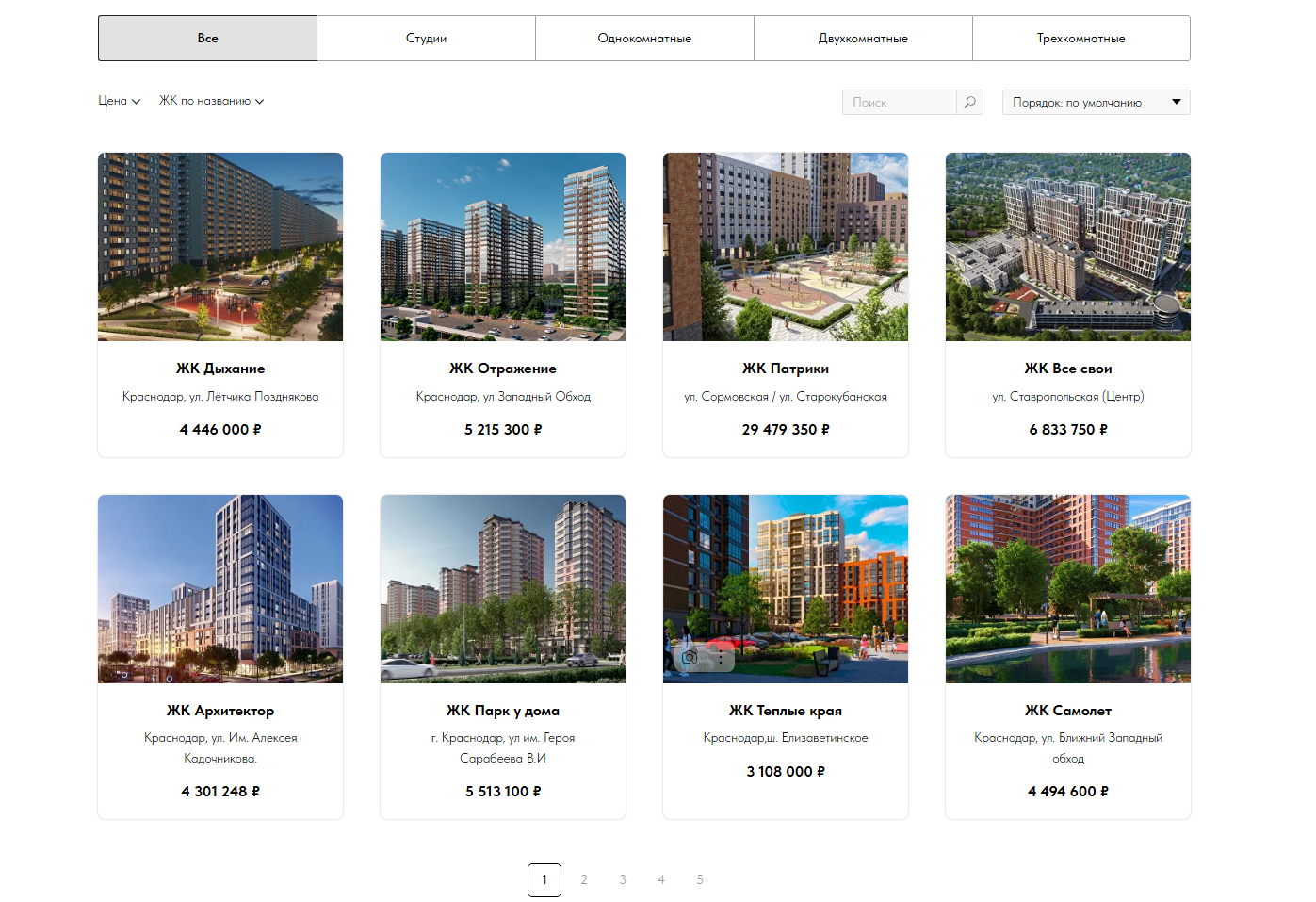The height and width of the screenshot is (902, 1316).
Task: Click the price 3 108 000 ₽
Action: (786, 771)
